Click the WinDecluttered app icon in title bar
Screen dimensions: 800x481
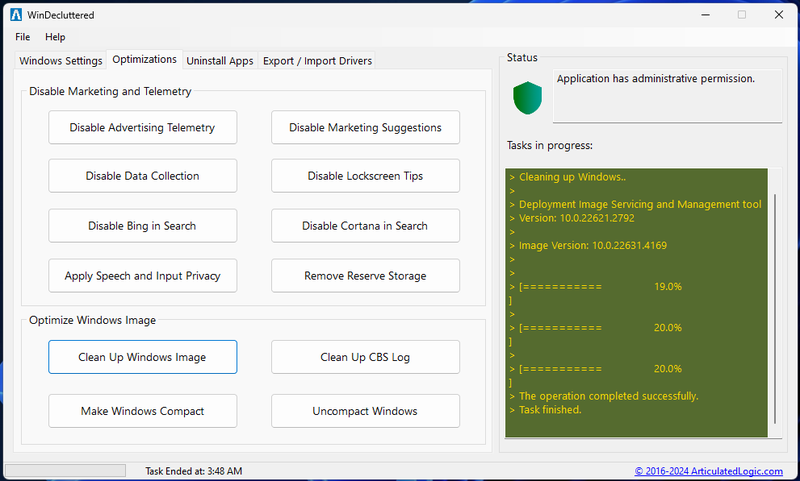14,14
